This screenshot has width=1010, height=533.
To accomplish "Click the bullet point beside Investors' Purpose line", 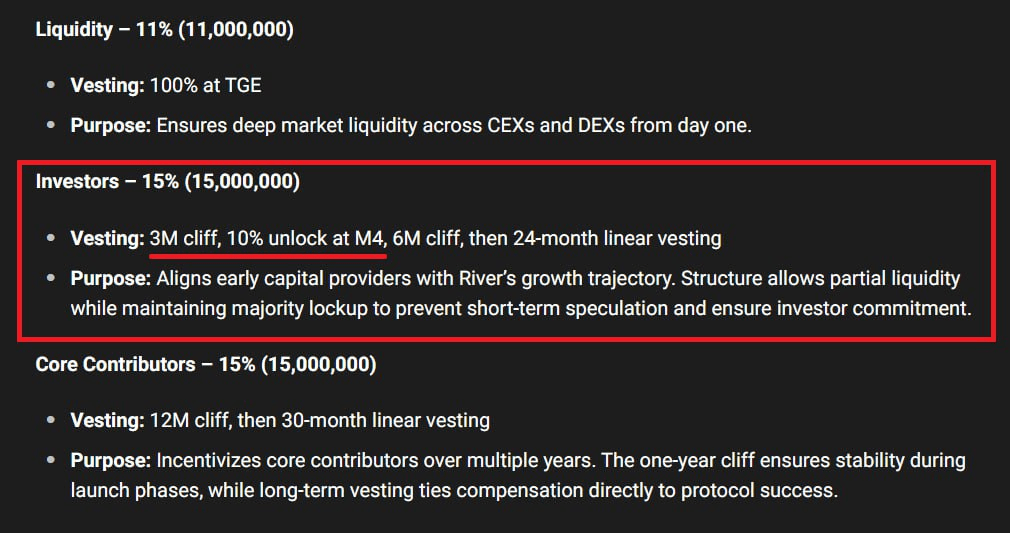I will pos(51,279).
